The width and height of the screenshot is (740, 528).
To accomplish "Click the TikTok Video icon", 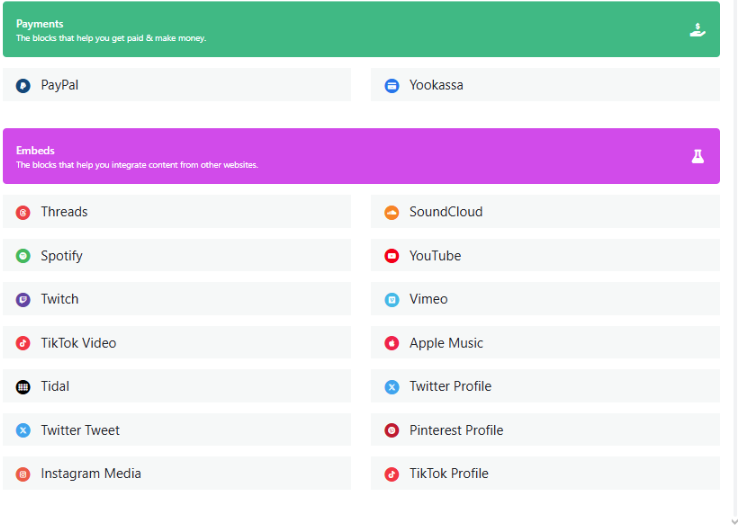I will click(x=23, y=343).
